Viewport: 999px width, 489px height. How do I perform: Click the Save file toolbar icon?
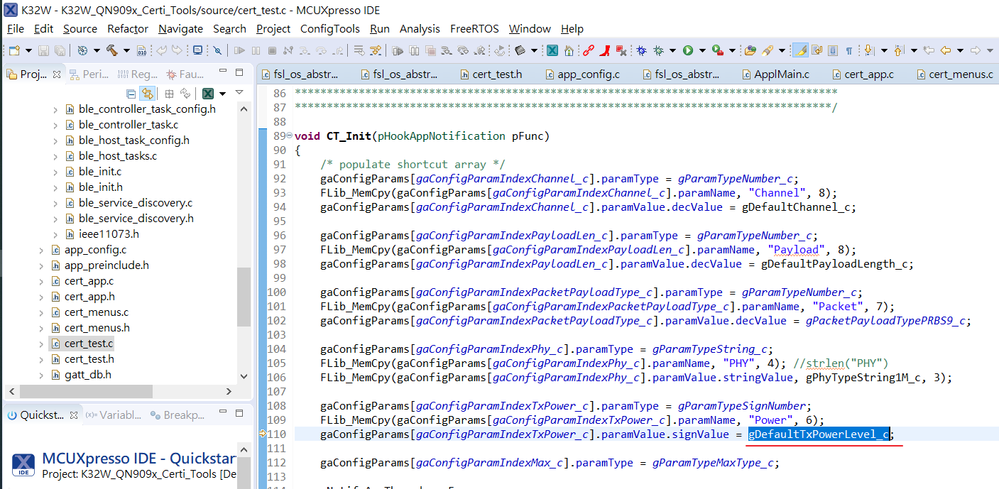43,51
